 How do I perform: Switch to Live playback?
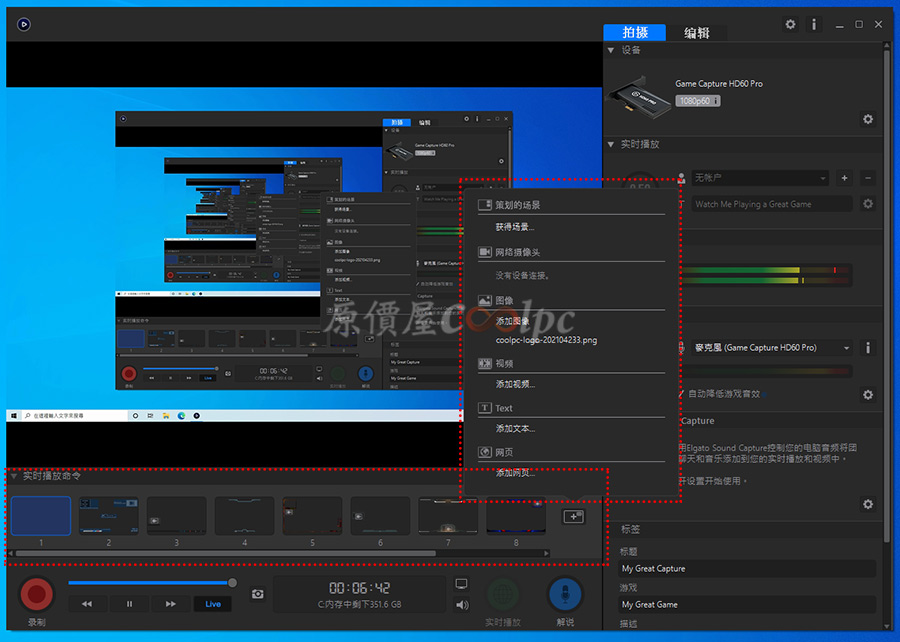click(213, 604)
